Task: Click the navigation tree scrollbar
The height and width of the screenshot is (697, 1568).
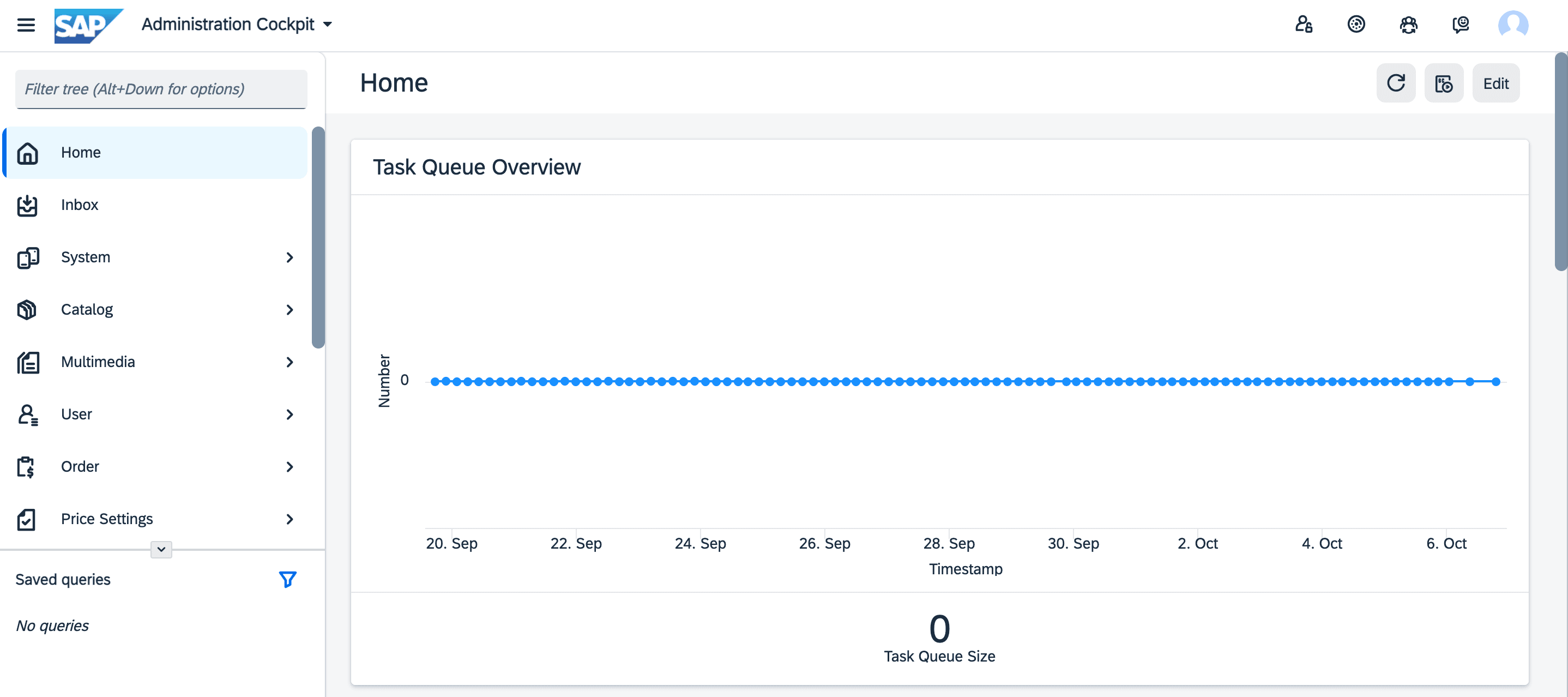Action: (x=318, y=237)
